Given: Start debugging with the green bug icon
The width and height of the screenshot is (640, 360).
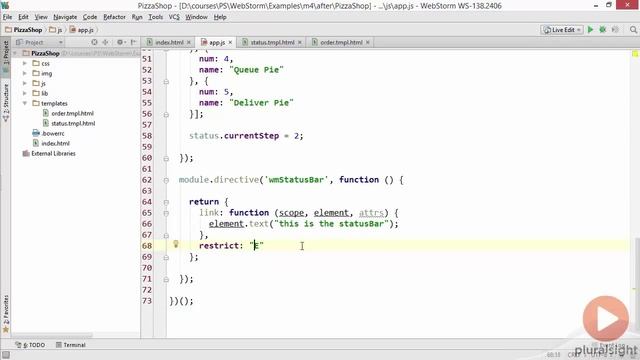Looking at the screenshot, I should tap(602, 30).
